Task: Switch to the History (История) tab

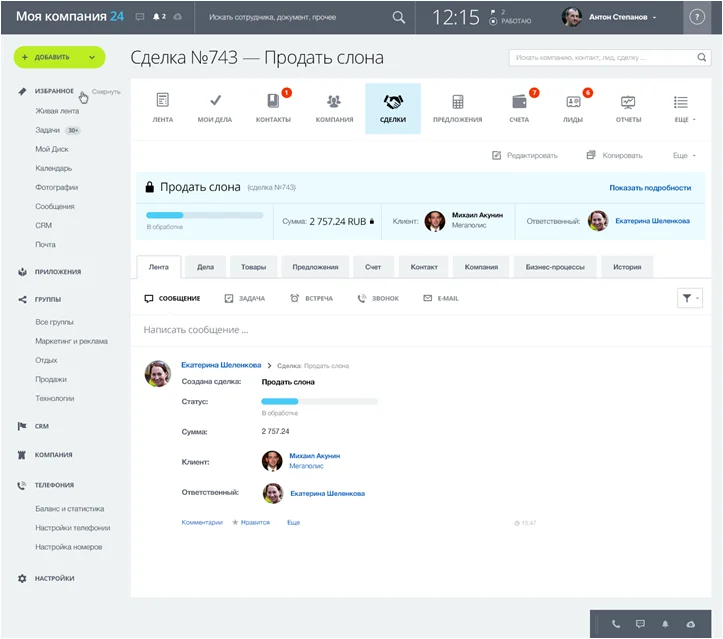Action: (627, 267)
